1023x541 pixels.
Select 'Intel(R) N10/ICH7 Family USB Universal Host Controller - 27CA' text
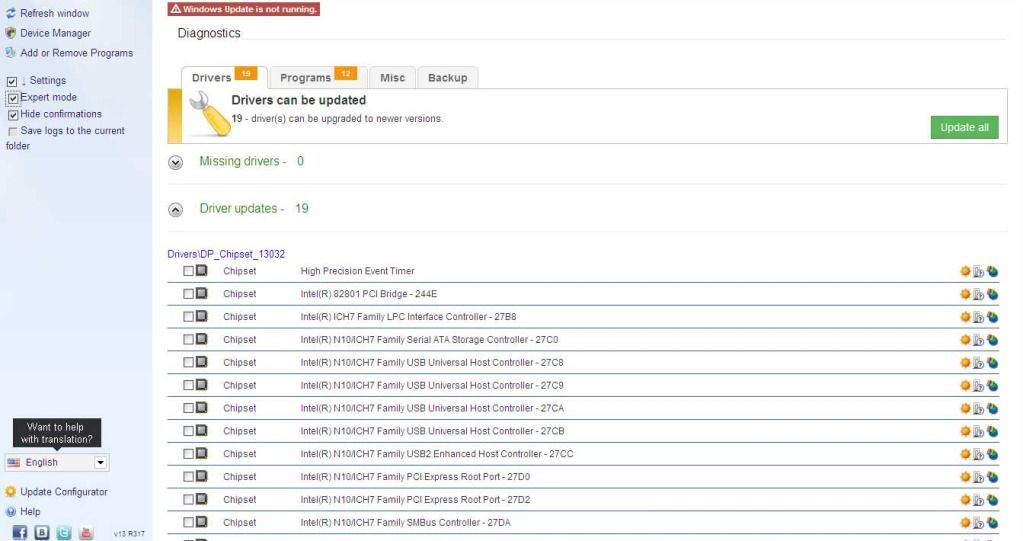click(432, 408)
